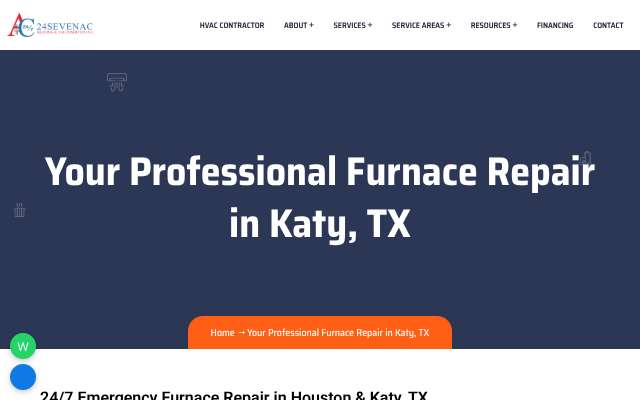
Task: Expand the Services menu
Action: point(353,25)
